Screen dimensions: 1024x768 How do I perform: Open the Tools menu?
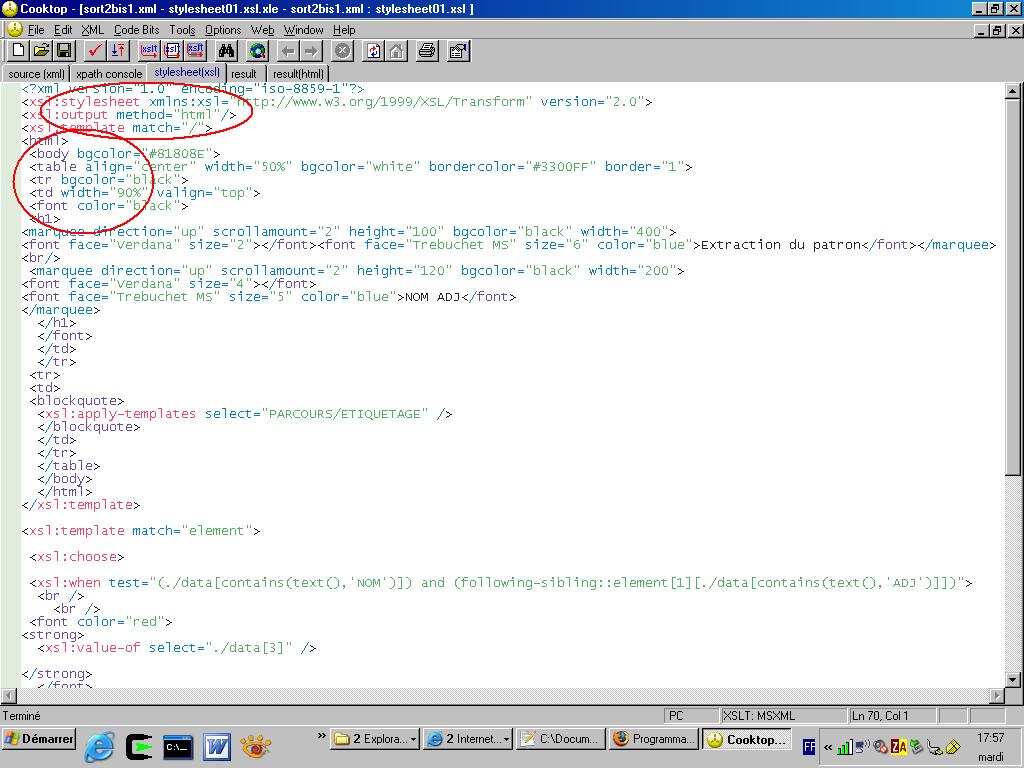182,30
